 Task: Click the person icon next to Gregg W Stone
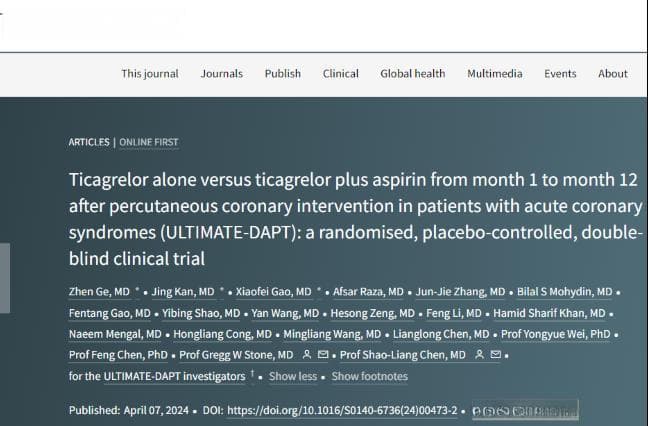tap(307, 355)
